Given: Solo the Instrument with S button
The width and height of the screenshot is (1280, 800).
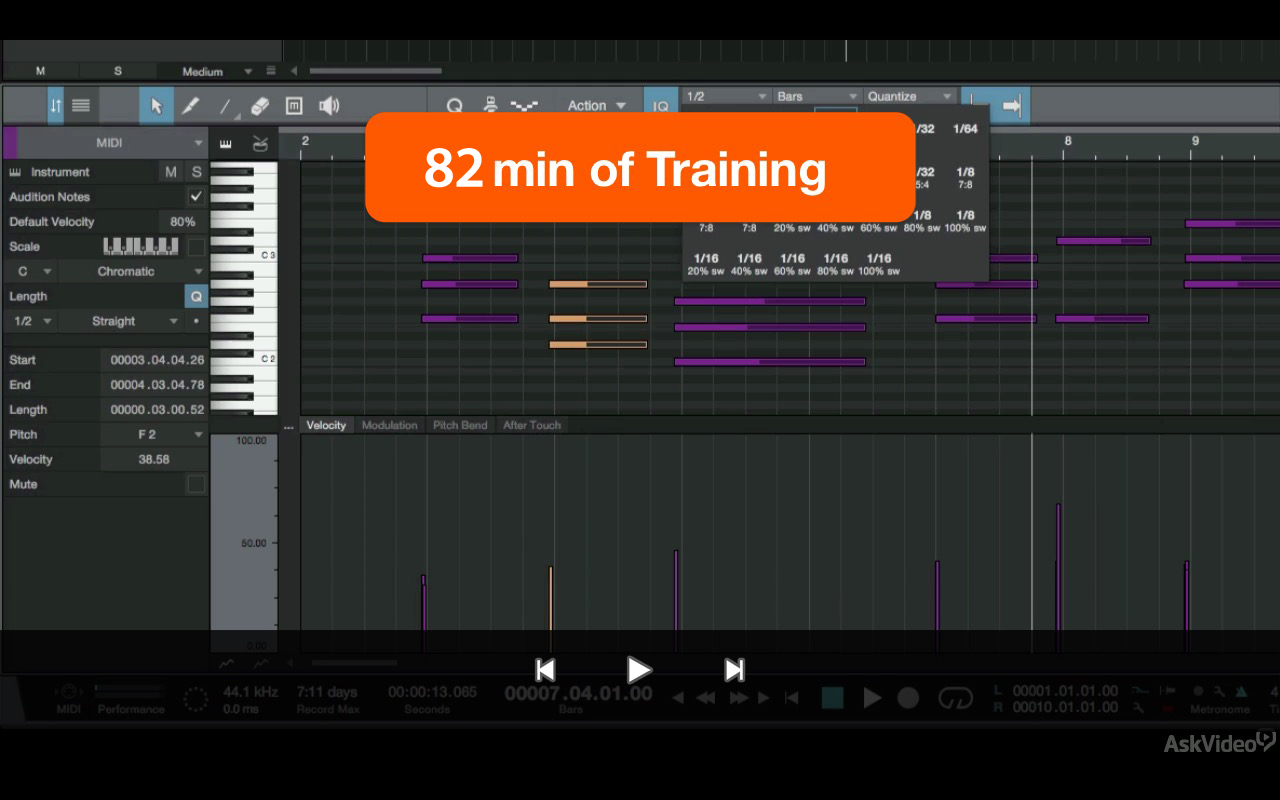Looking at the screenshot, I should pyautogui.click(x=196, y=172).
